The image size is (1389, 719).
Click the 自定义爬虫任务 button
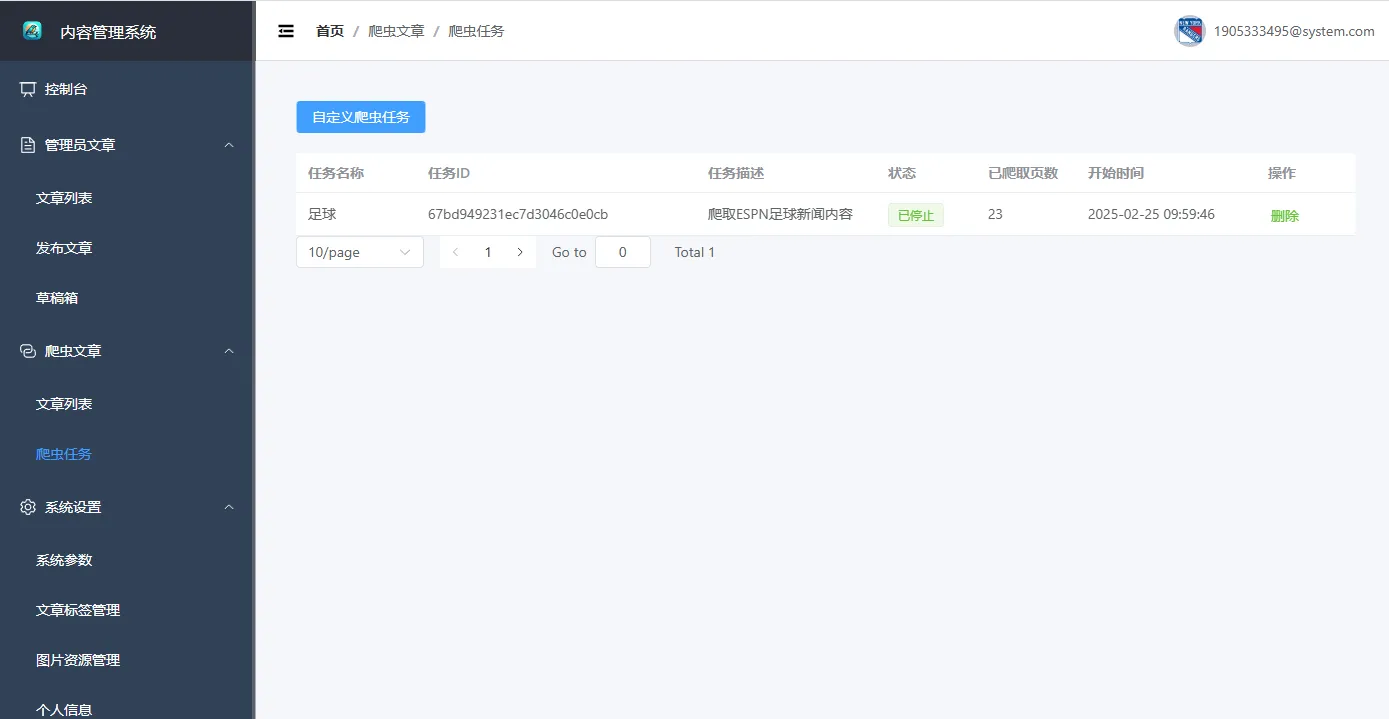point(361,117)
